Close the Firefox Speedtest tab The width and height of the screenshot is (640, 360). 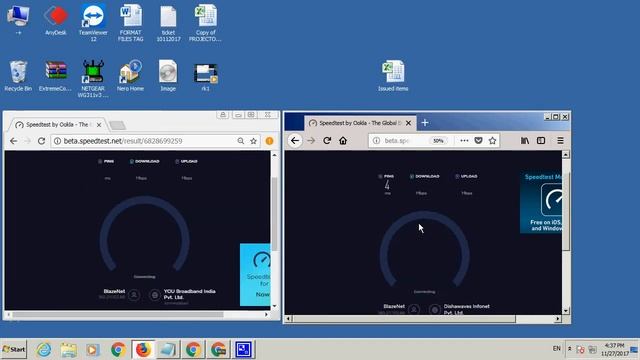409,123
